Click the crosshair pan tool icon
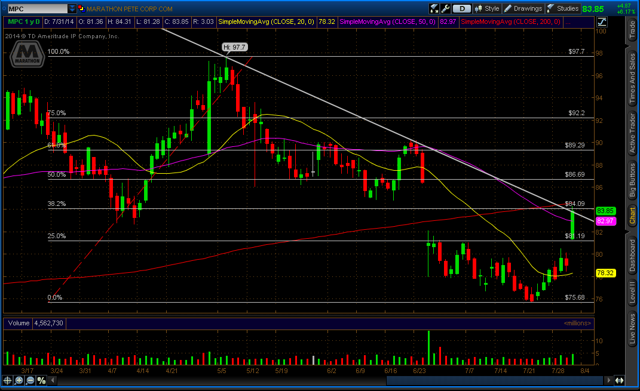This screenshot has height=391, width=640. coord(7,380)
